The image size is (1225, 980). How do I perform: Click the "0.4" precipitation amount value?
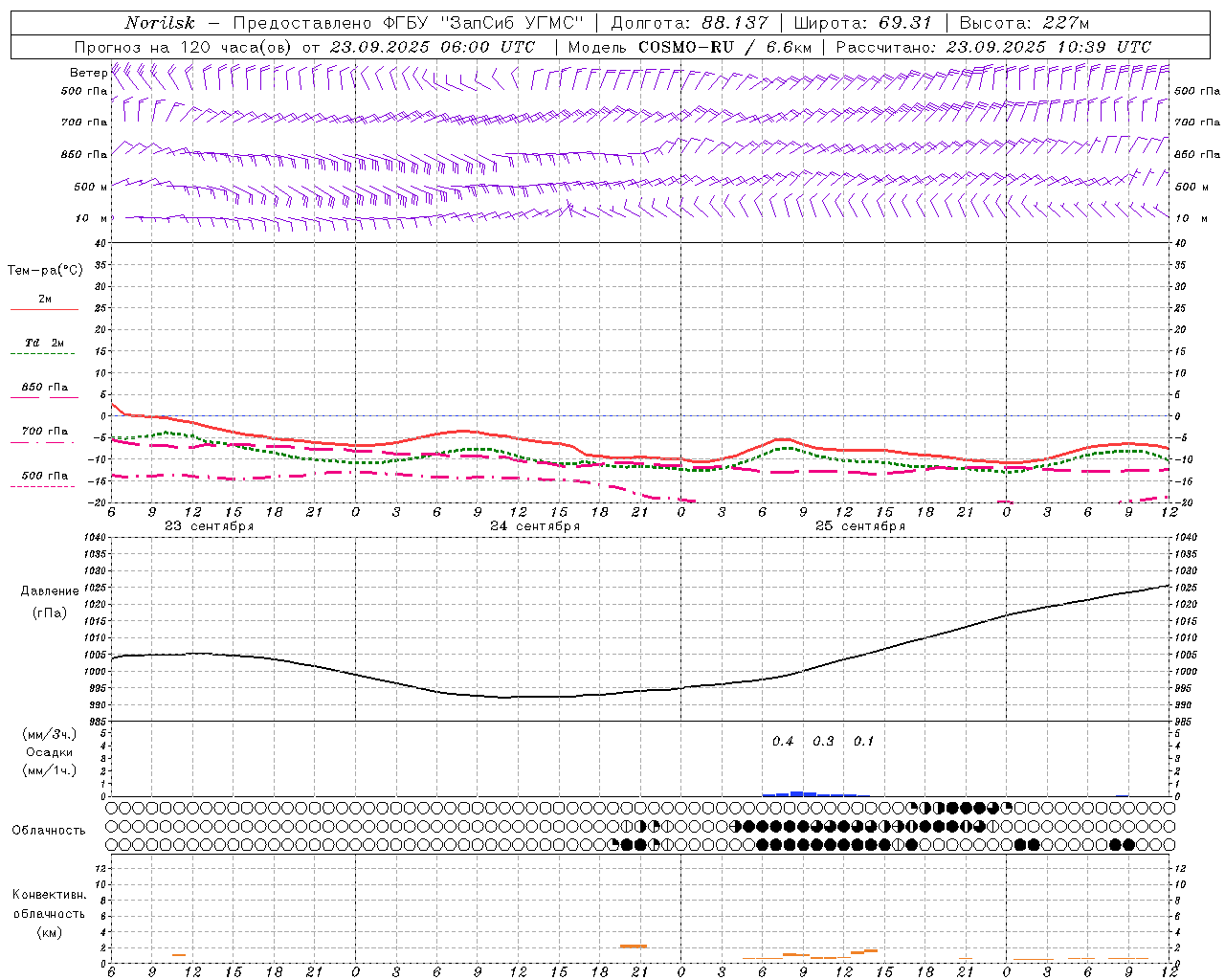click(783, 742)
